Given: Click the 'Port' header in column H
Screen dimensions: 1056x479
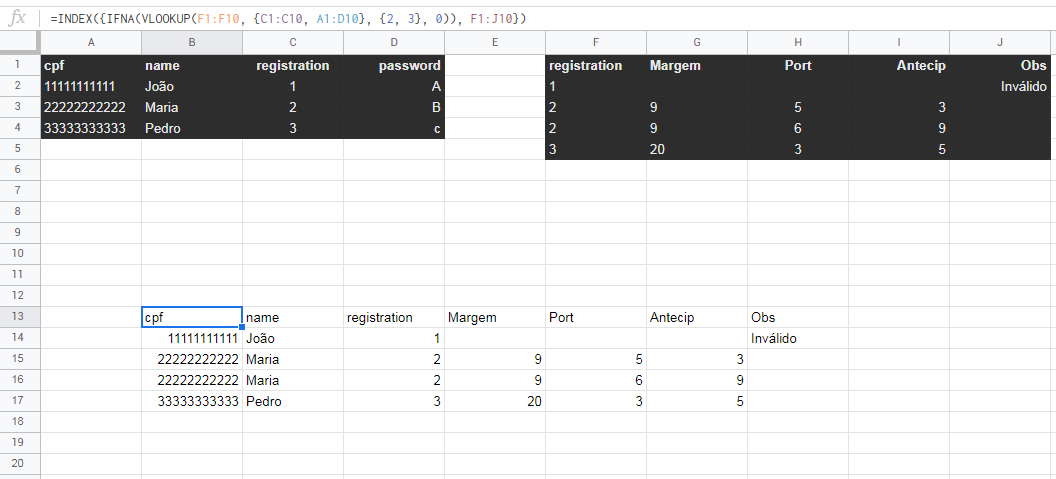Looking at the screenshot, I should (798, 65).
